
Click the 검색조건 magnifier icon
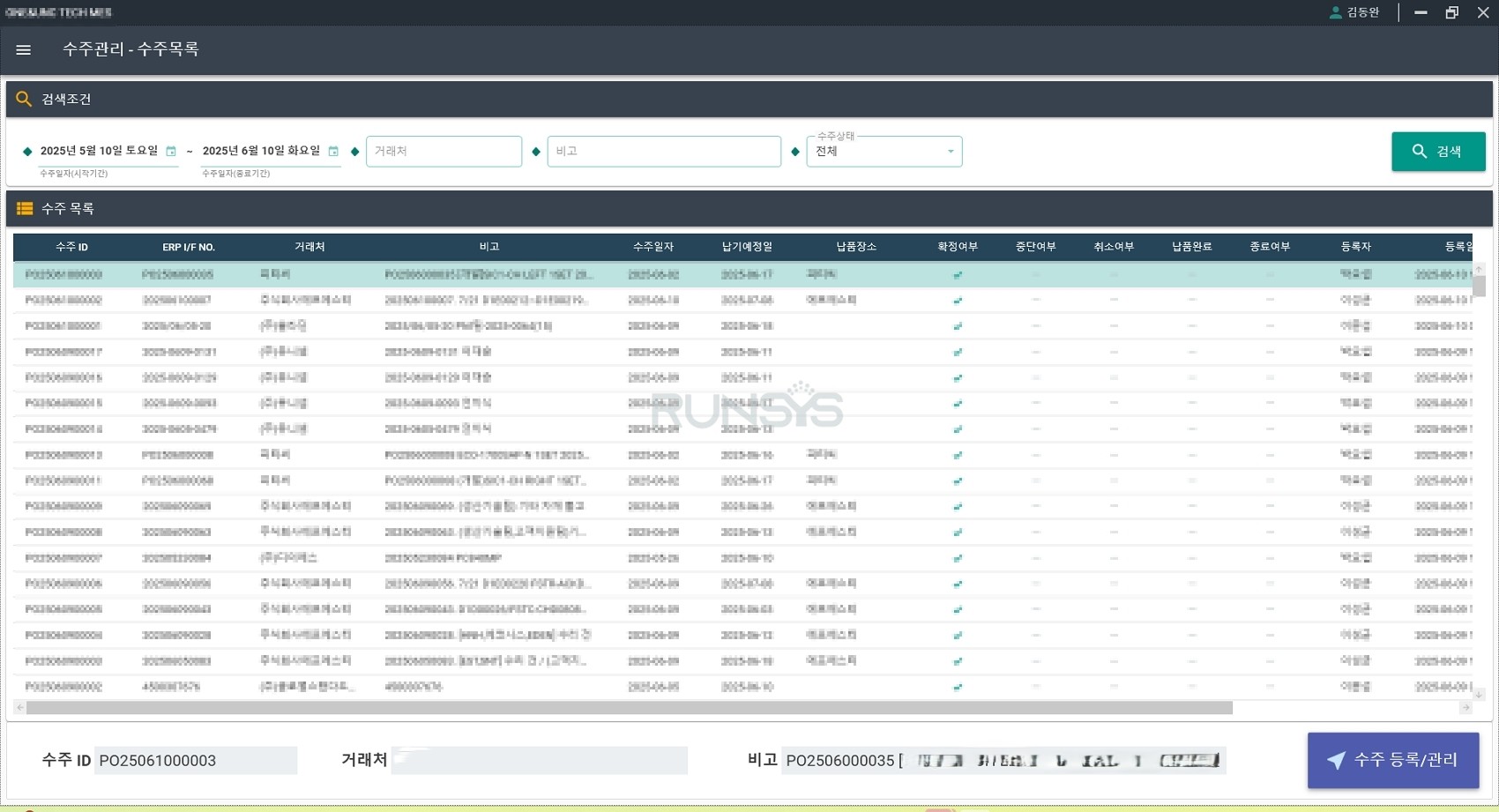24,100
